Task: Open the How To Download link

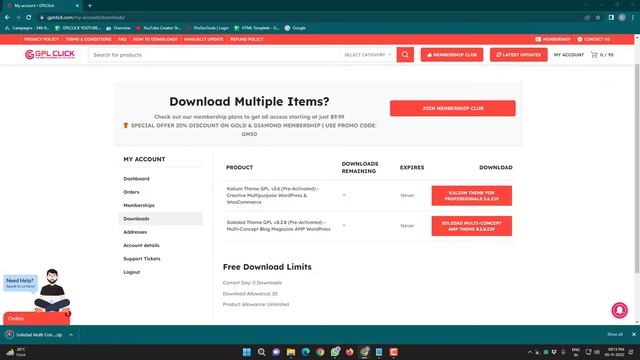Action: point(155,39)
